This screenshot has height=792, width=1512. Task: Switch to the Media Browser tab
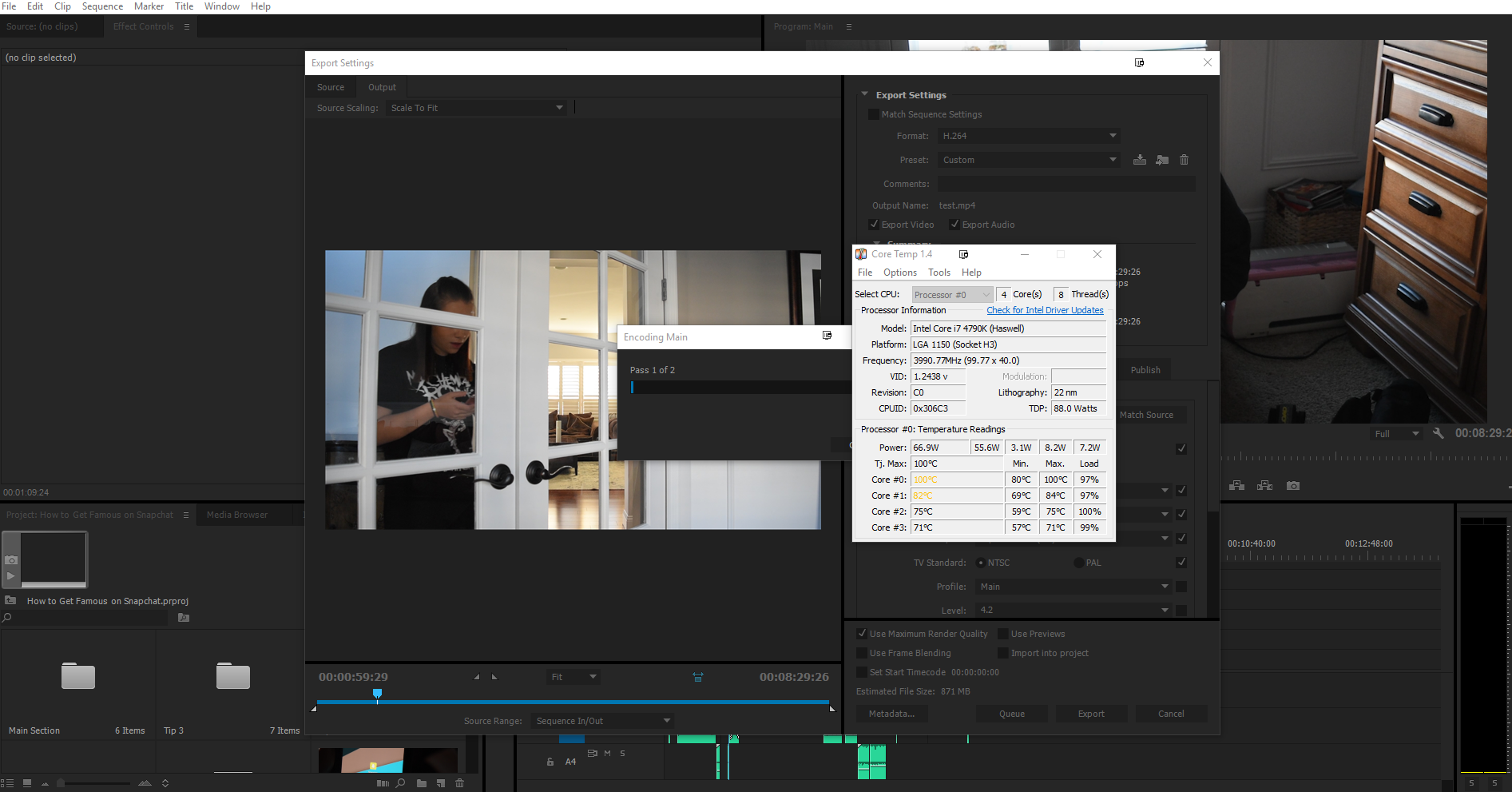237,515
